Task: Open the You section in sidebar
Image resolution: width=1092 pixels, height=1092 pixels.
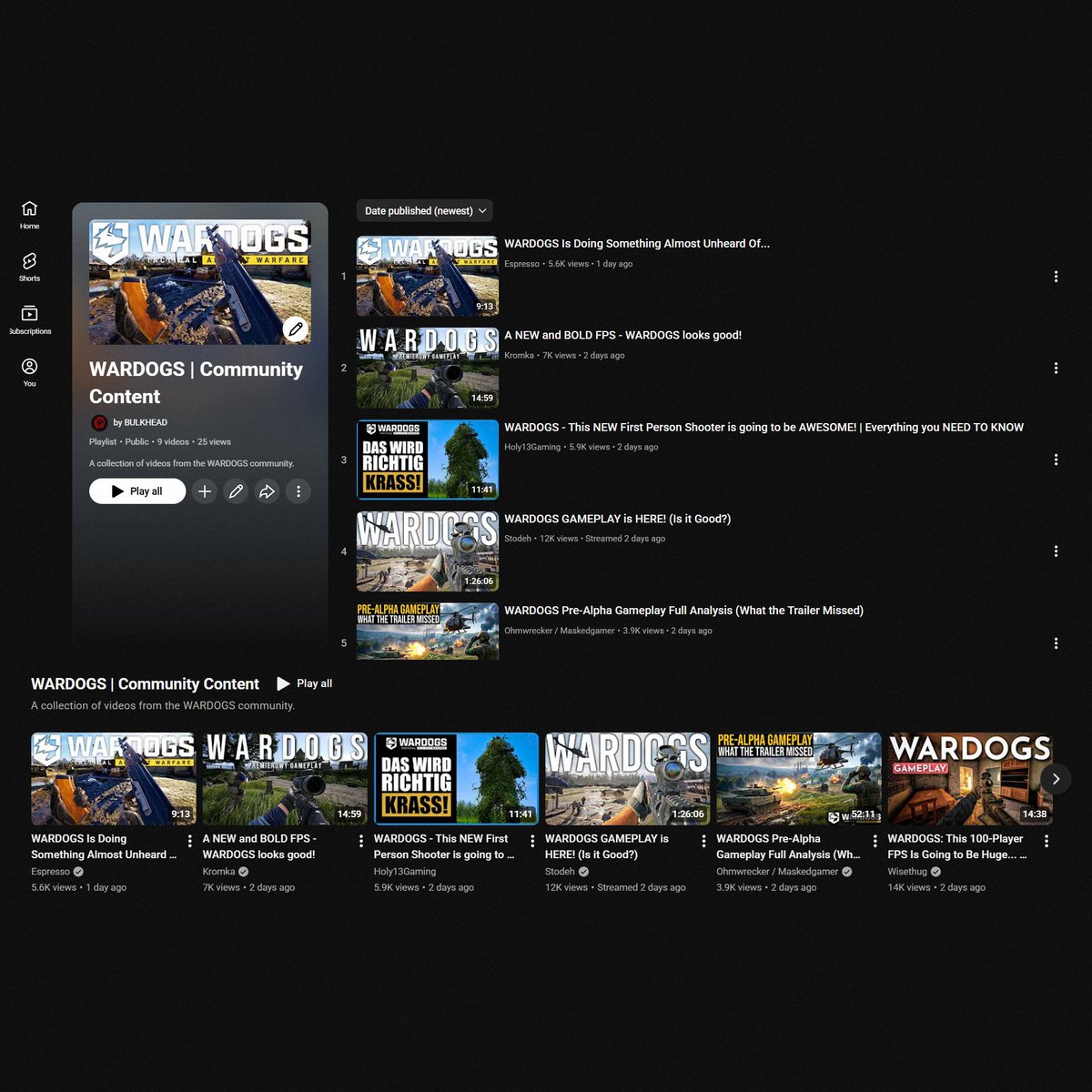Action: (x=29, y=372)
